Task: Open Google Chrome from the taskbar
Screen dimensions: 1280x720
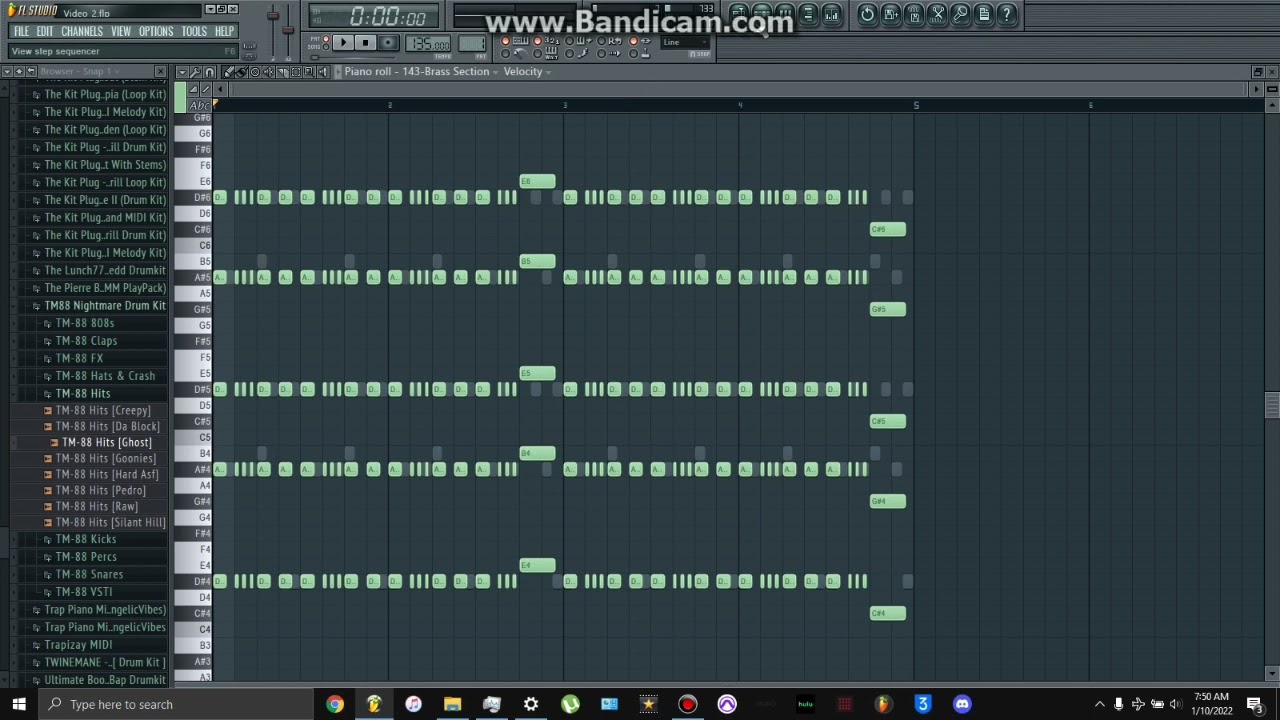Action: 334,704
